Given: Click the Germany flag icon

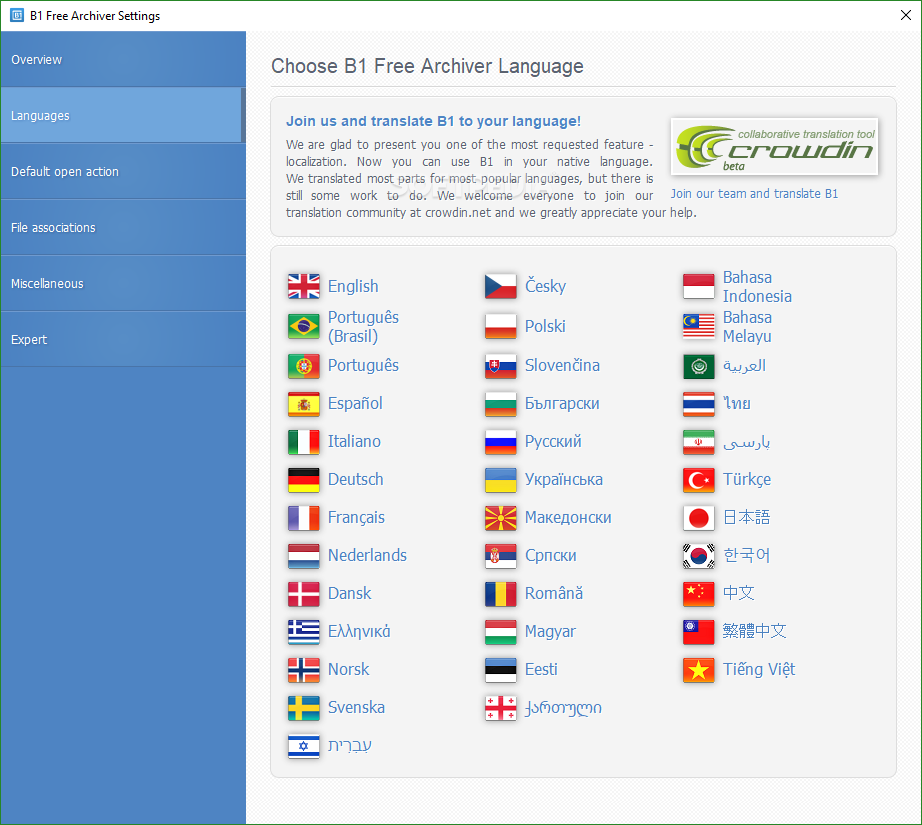Looking at the screenshot, I should point(303,480).
